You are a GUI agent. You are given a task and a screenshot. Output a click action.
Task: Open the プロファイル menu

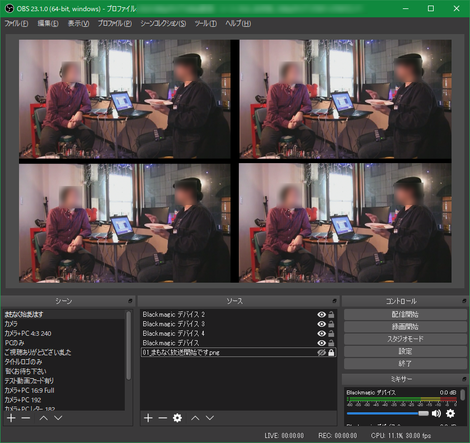click(x=115, y=23)
